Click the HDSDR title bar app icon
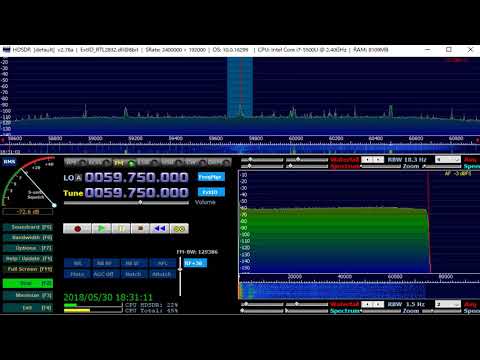Image resolution: width=480 pixels, height=360 pixels. point(7,50)
